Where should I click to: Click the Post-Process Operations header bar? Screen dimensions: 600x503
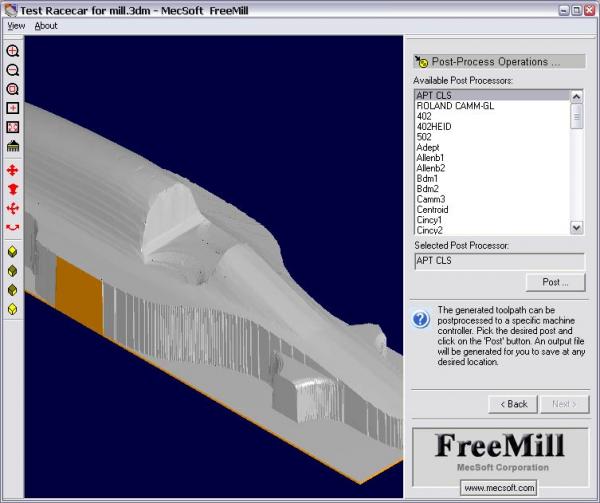[499, 62]
